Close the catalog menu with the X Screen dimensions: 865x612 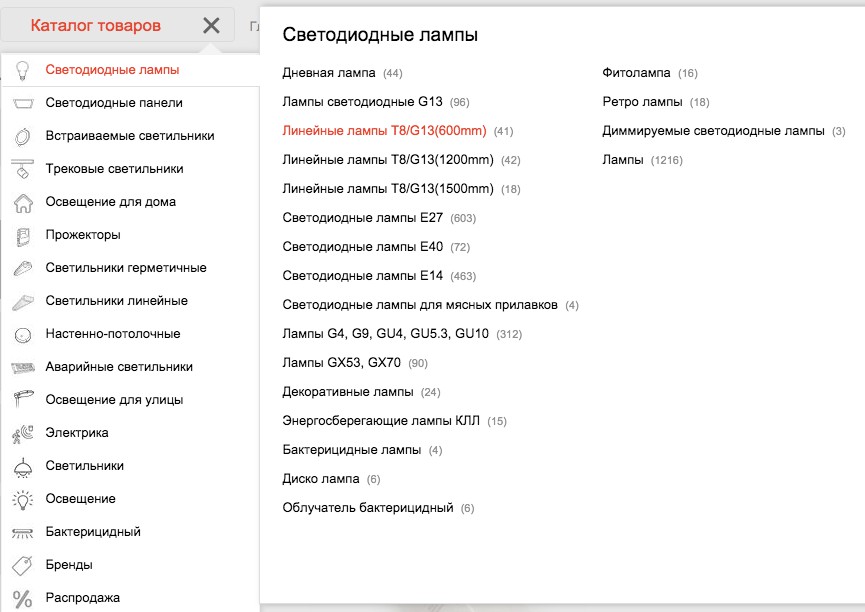pyautogui.click(x=211, y=26)
